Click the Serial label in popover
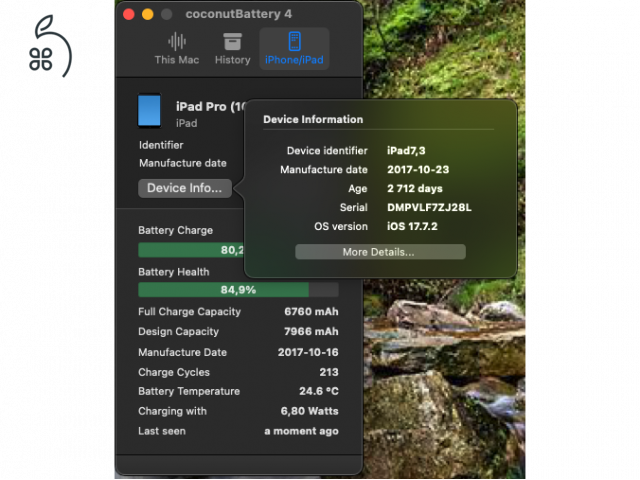640x480 pixels. tap(353, 207)
